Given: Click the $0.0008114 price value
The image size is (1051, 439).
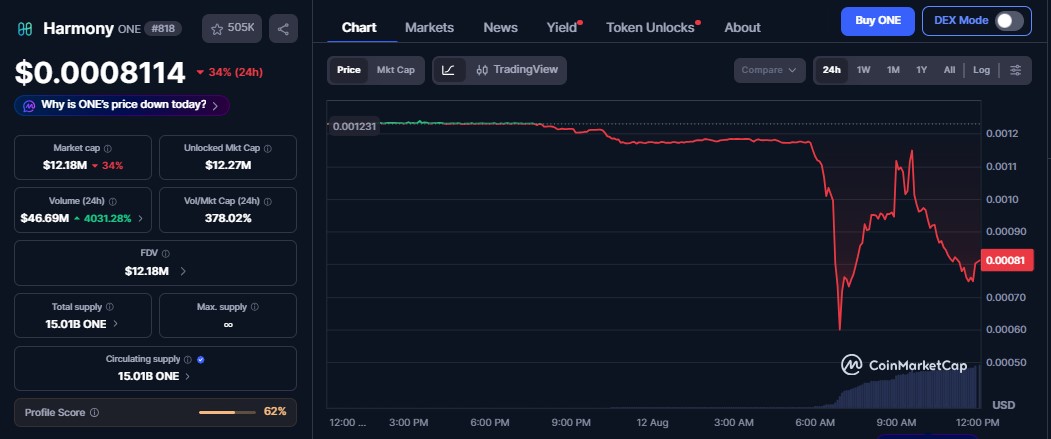Looking at the screenshot, I should (x=100, y=72).
